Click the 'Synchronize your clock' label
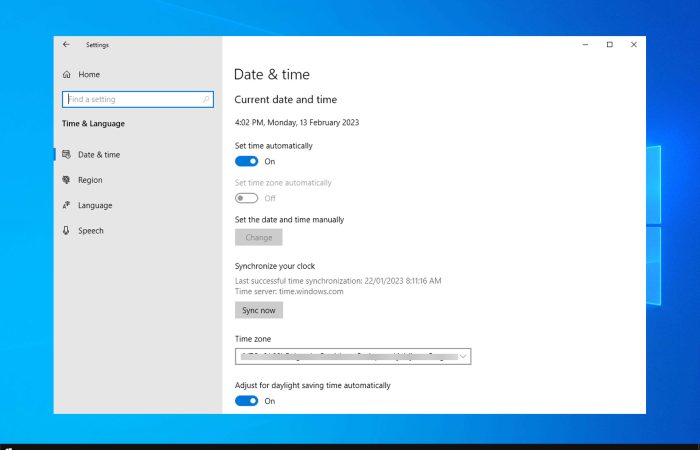The height and width of the screenshot is (450, 700). [x=275, y=266]
